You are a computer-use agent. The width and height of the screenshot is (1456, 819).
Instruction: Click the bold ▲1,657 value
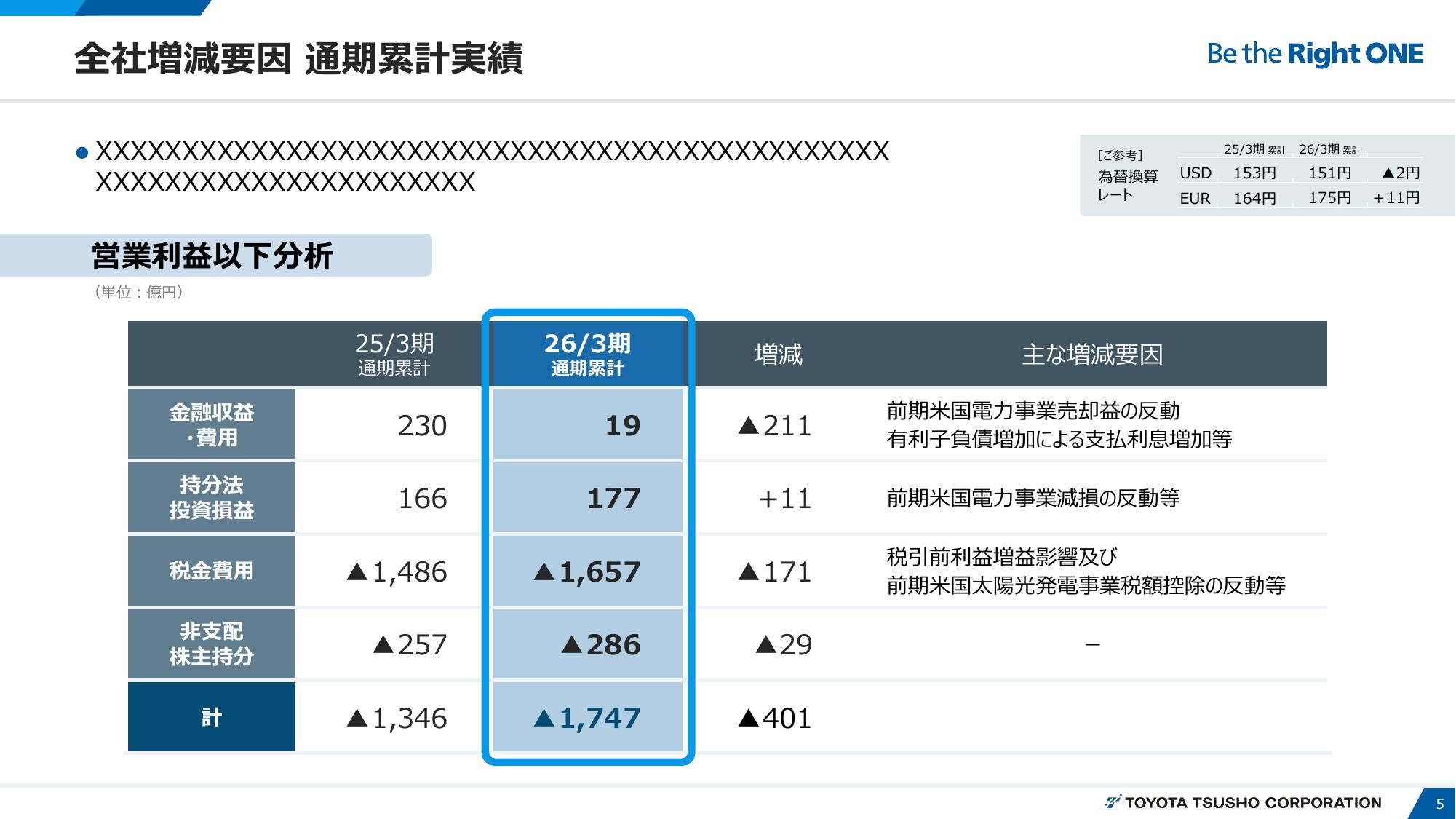[587, 572]
